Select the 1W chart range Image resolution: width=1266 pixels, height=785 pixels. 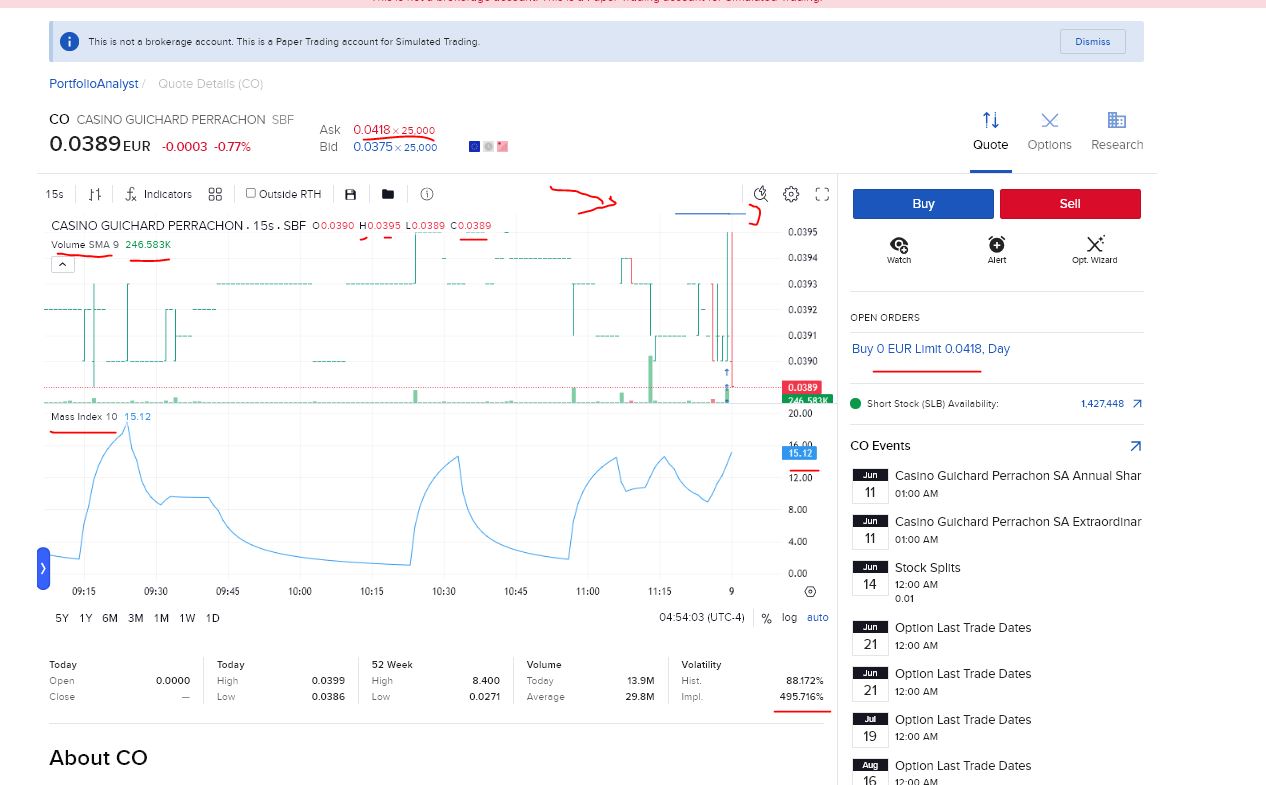(187, 618)
